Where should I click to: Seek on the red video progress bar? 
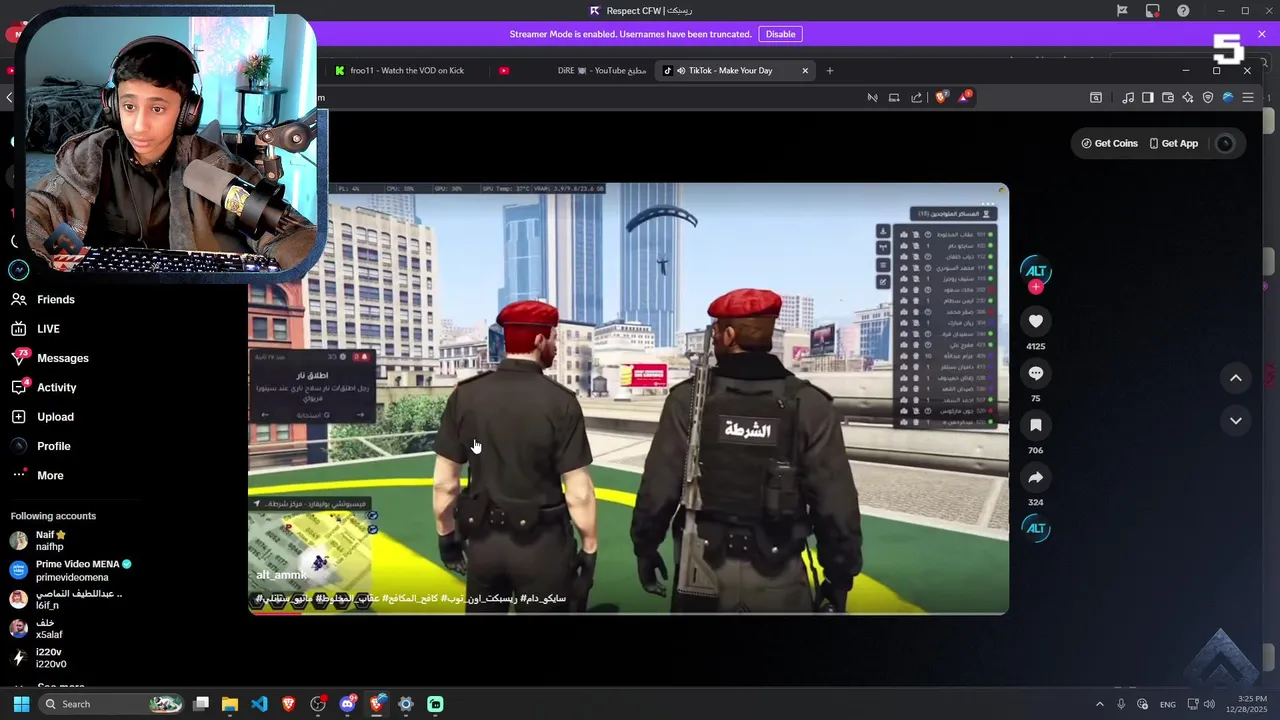pyautogui.click(x=628, y=612)
